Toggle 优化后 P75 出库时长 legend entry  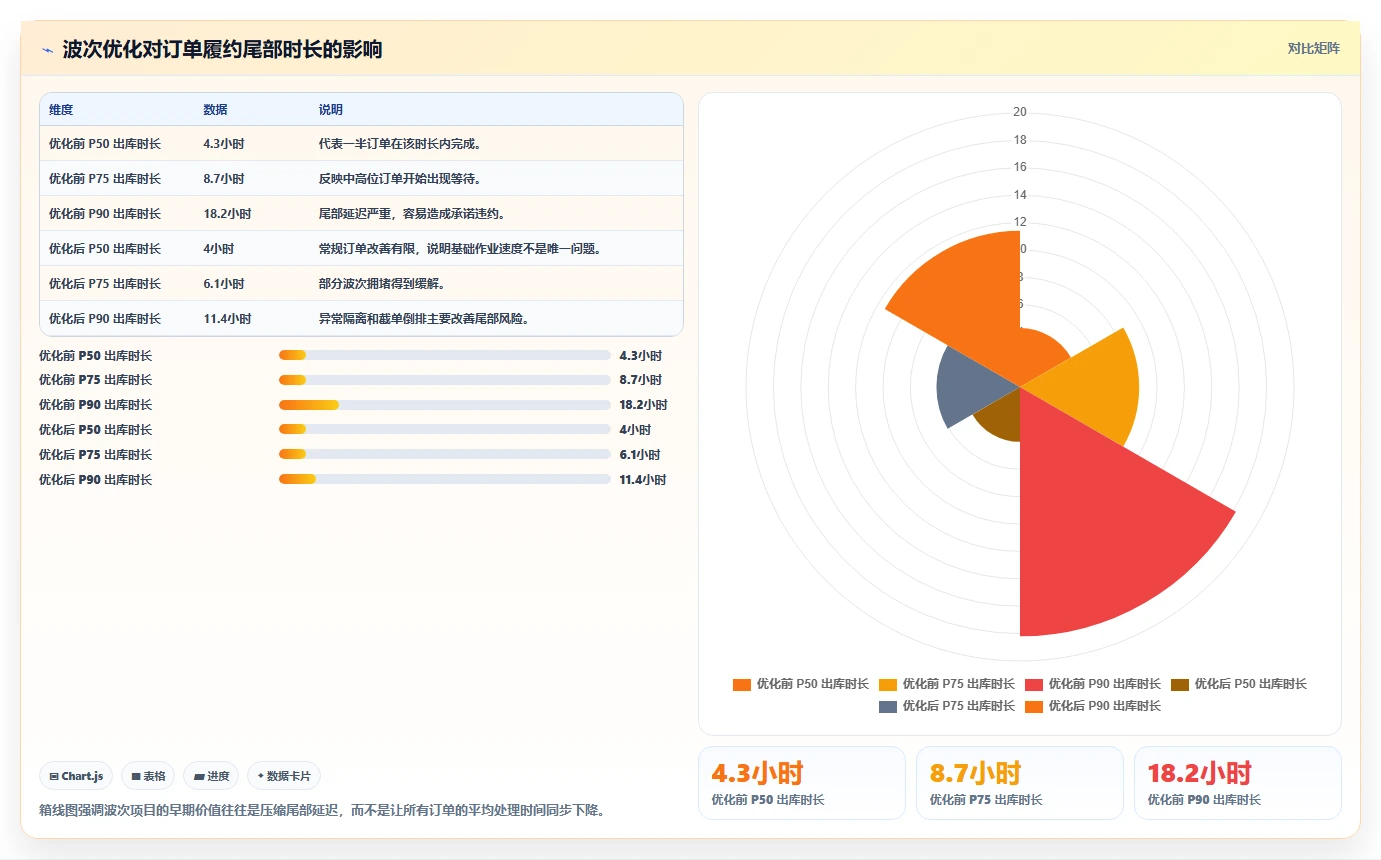[x=947, y=707]
